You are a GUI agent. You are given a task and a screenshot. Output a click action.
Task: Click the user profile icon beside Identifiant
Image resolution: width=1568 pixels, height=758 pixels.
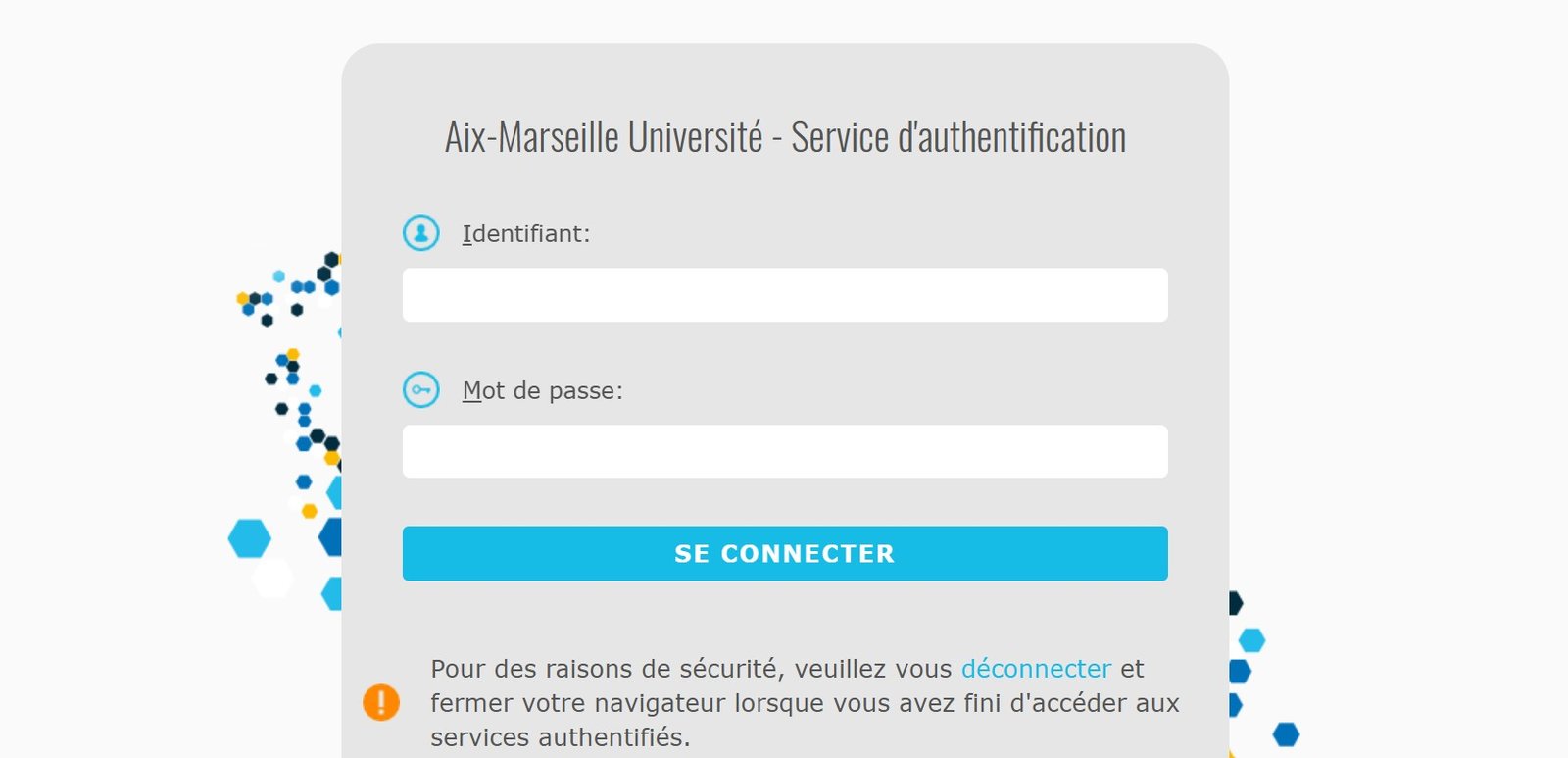click(421, 233)
